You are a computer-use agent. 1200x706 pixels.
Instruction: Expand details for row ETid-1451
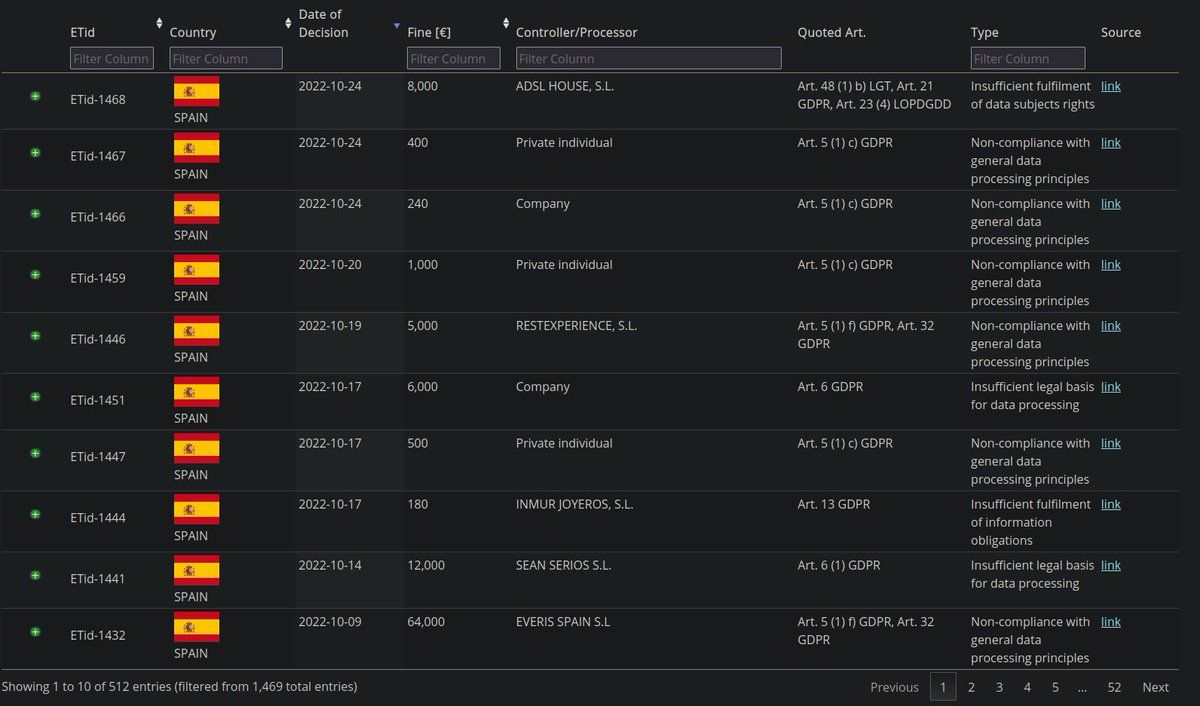[x=35, y=397]
